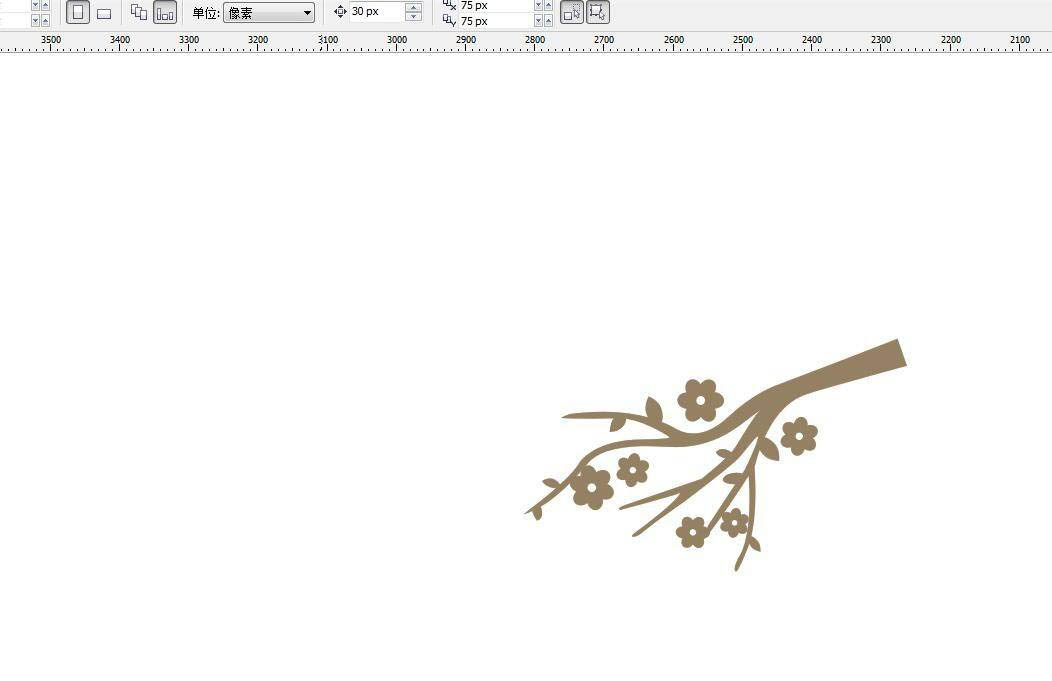Image resolution: width=1052 pixels, height=681 pixels.
Task: Increase duplicate Y distance up arrow
Action: coord(549,18)
